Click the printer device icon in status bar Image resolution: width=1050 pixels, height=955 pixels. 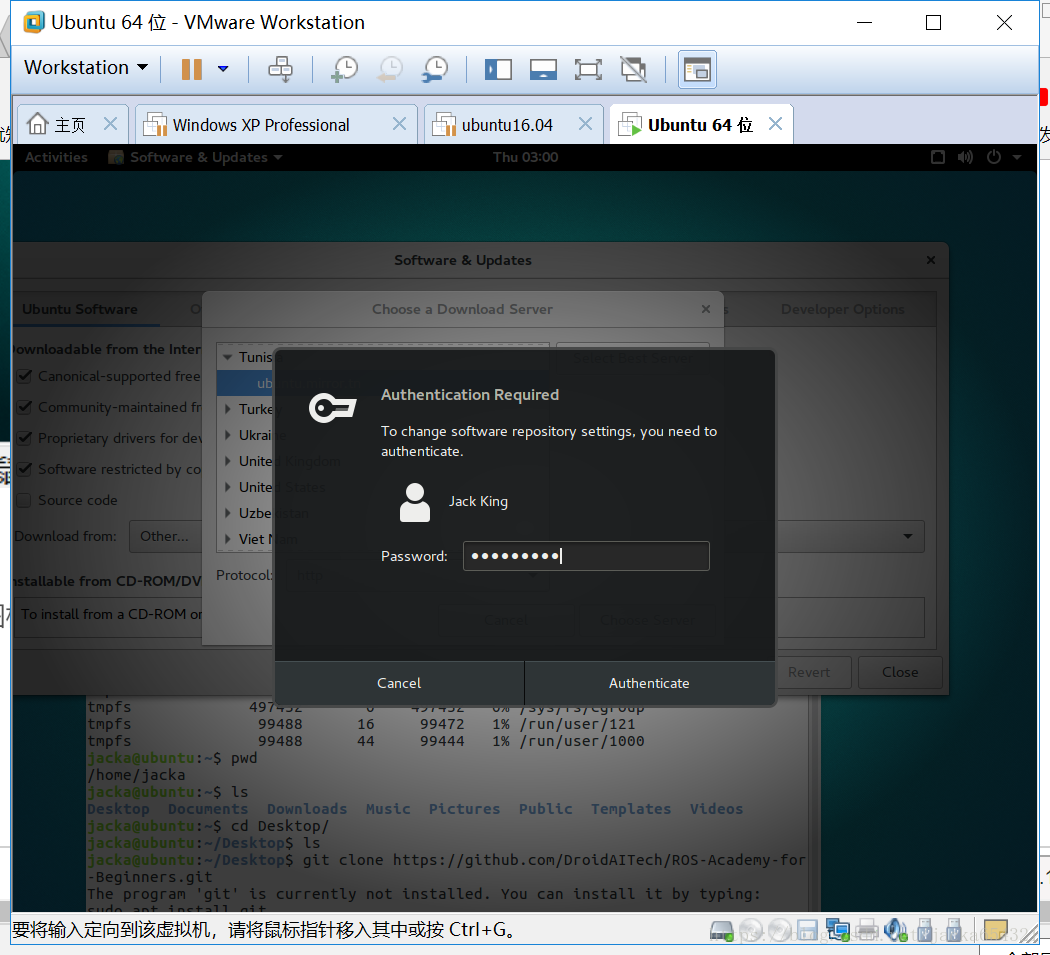tap(867, 930)
